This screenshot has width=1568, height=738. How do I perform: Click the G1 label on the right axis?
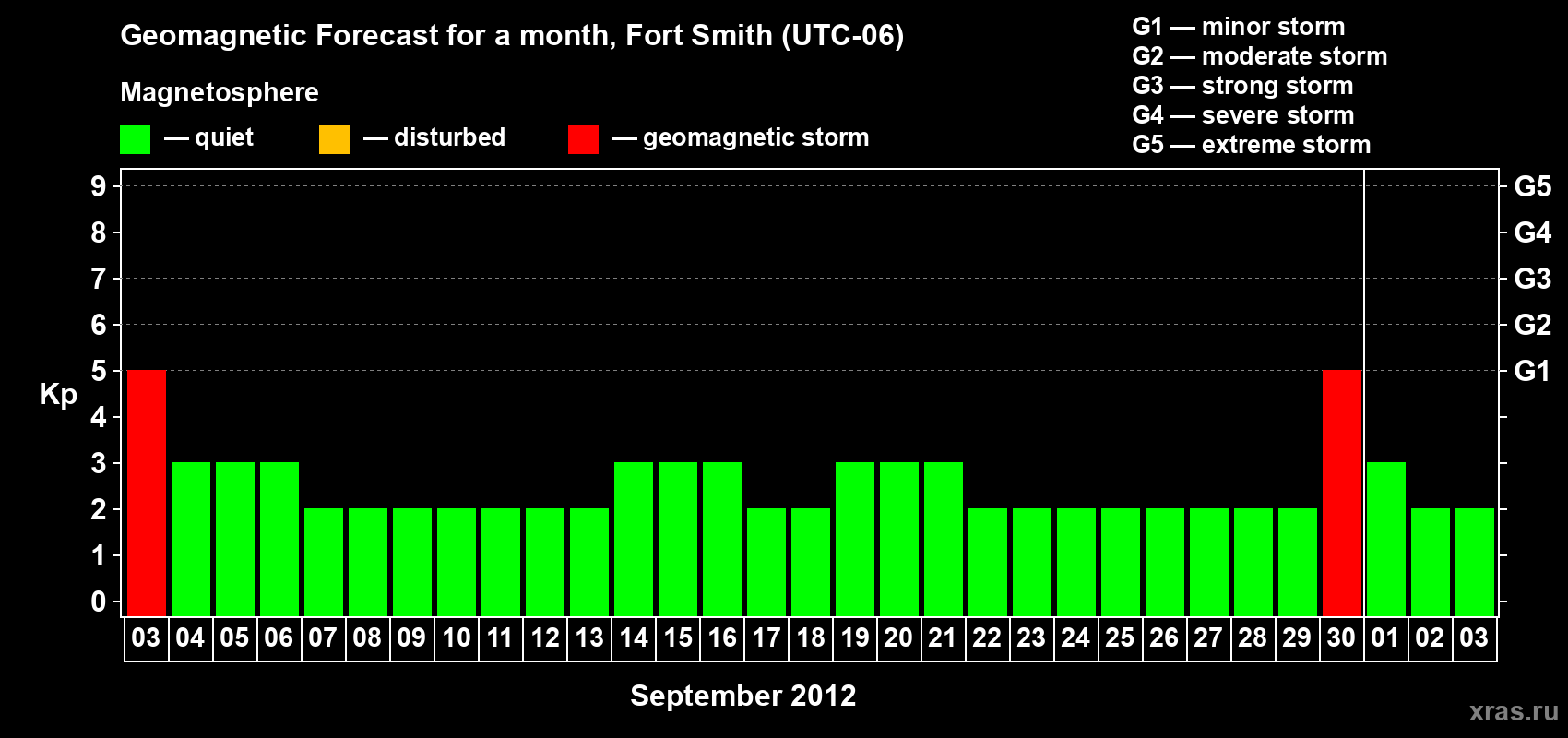(x=1532, y=371)
